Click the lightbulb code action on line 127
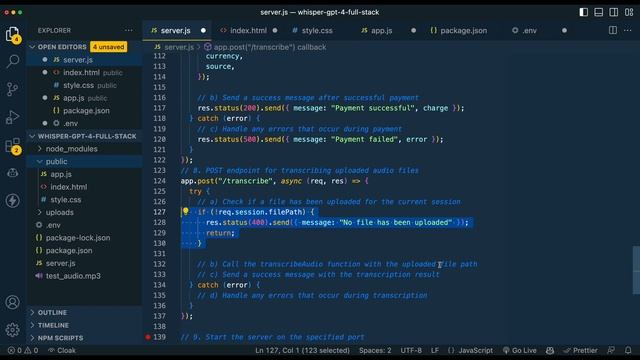The image size is (640, 360). pyautogui.click(x=185, y=211)
